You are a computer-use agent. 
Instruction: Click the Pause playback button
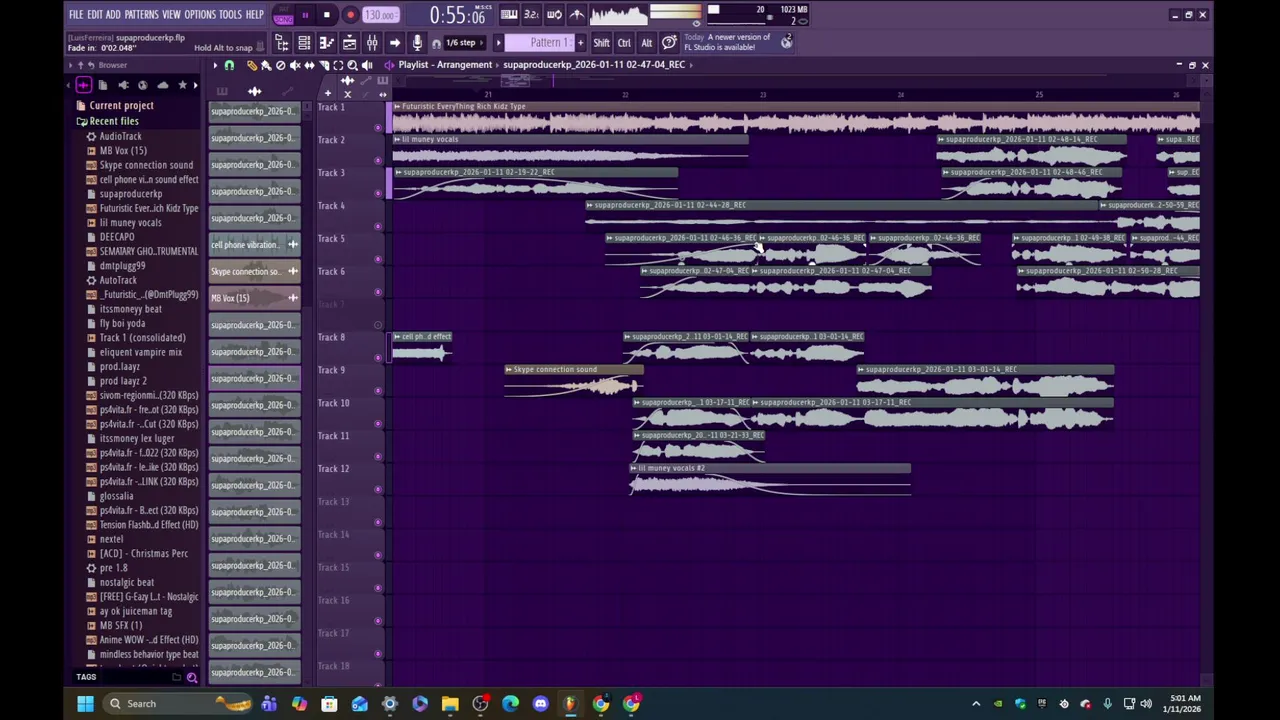coord(305,15)
